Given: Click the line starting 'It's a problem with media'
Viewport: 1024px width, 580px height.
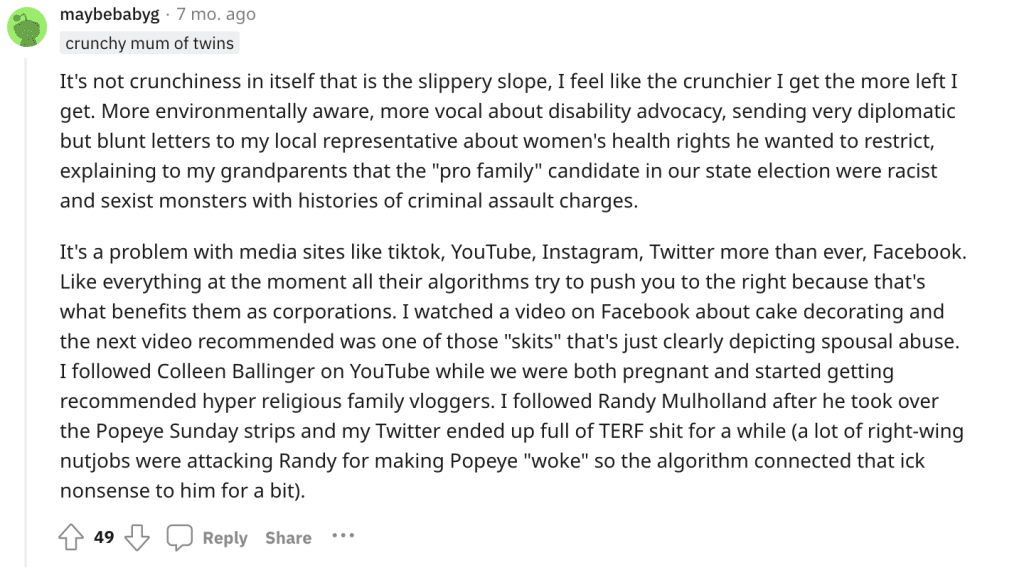Looking at the screenshot, I should 513,252.
